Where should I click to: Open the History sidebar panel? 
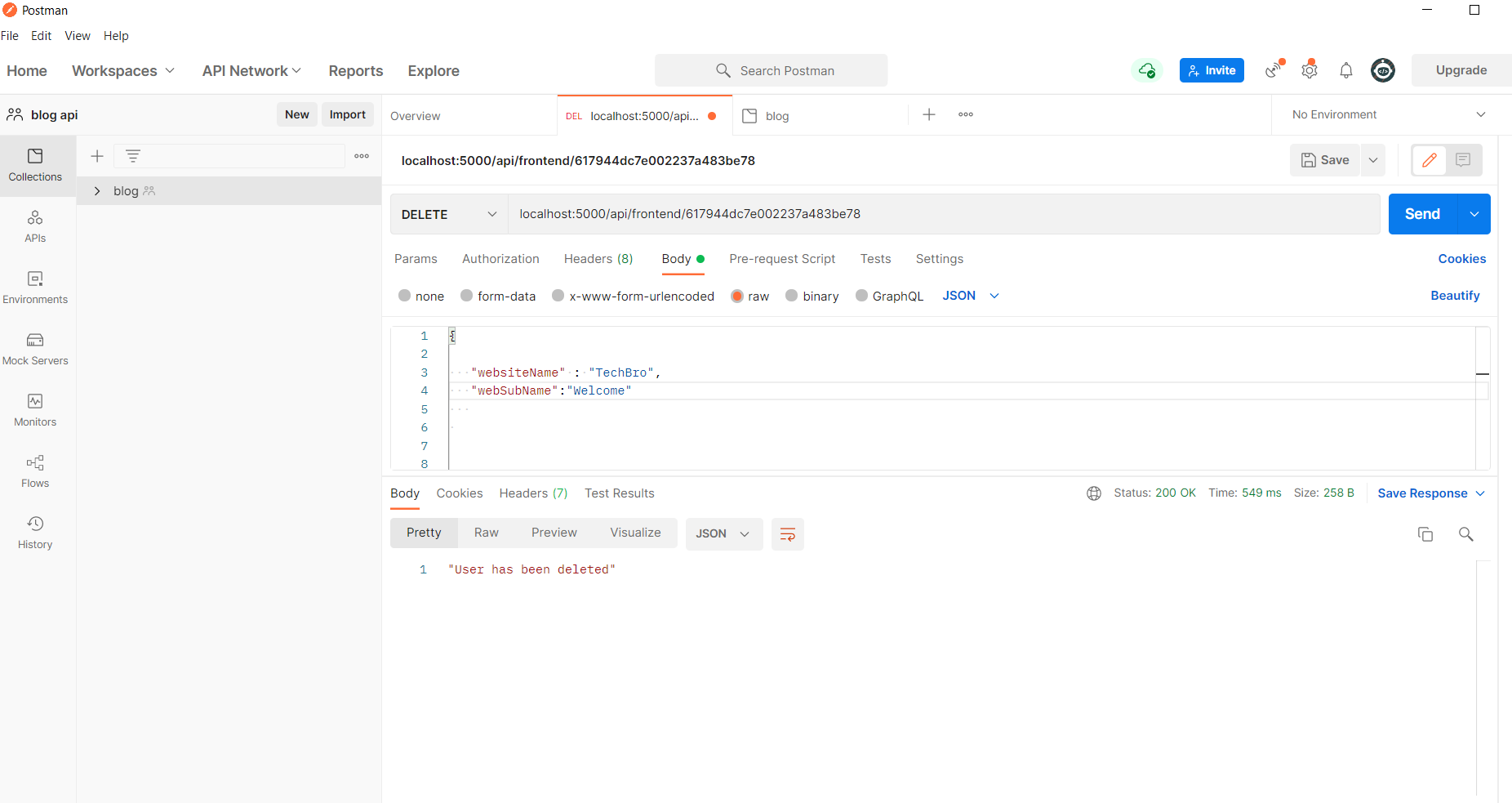coord(35,533)
